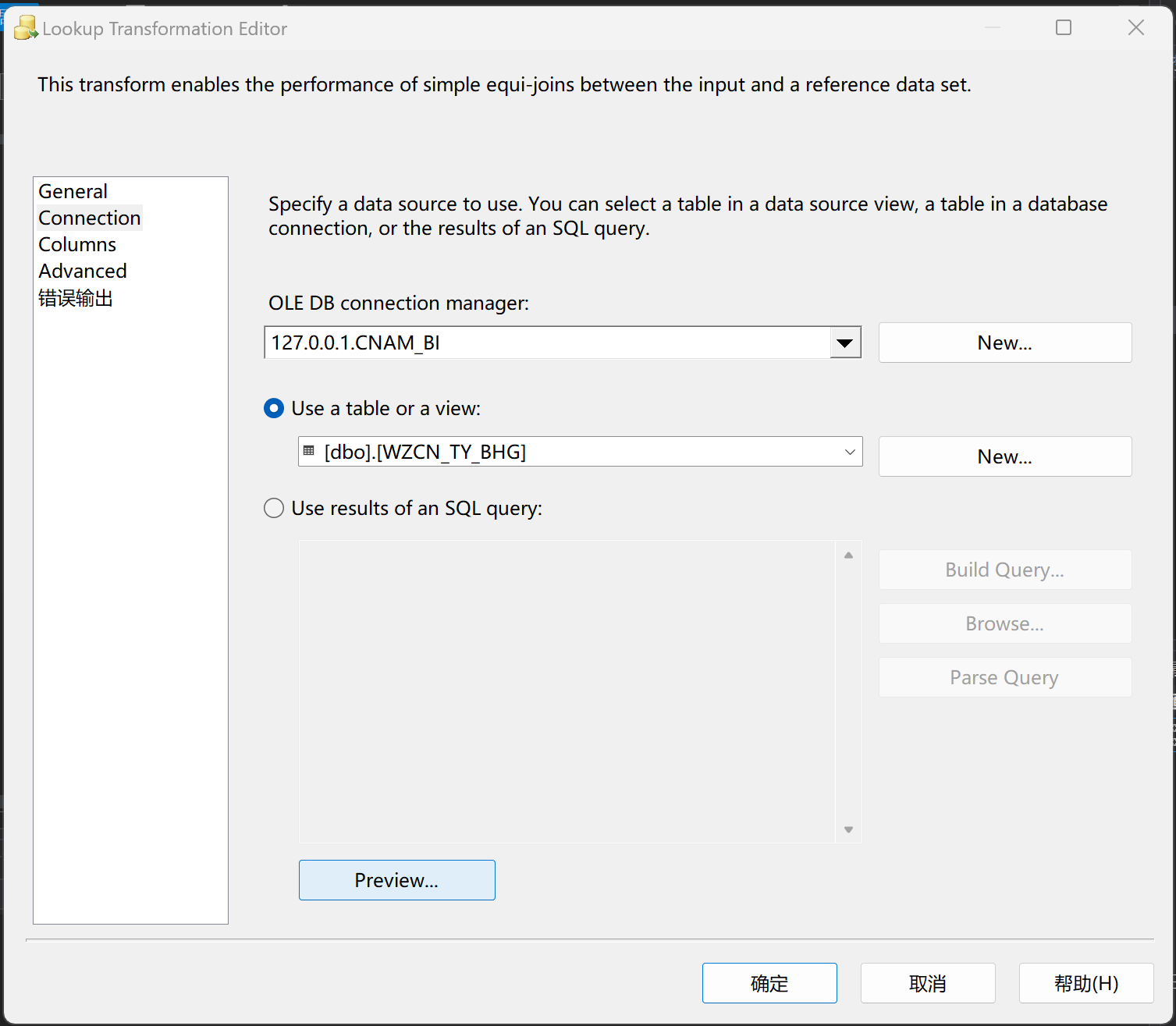Go to the Advanced page
Screen dimensions: 1176x1026
(83, 271)
